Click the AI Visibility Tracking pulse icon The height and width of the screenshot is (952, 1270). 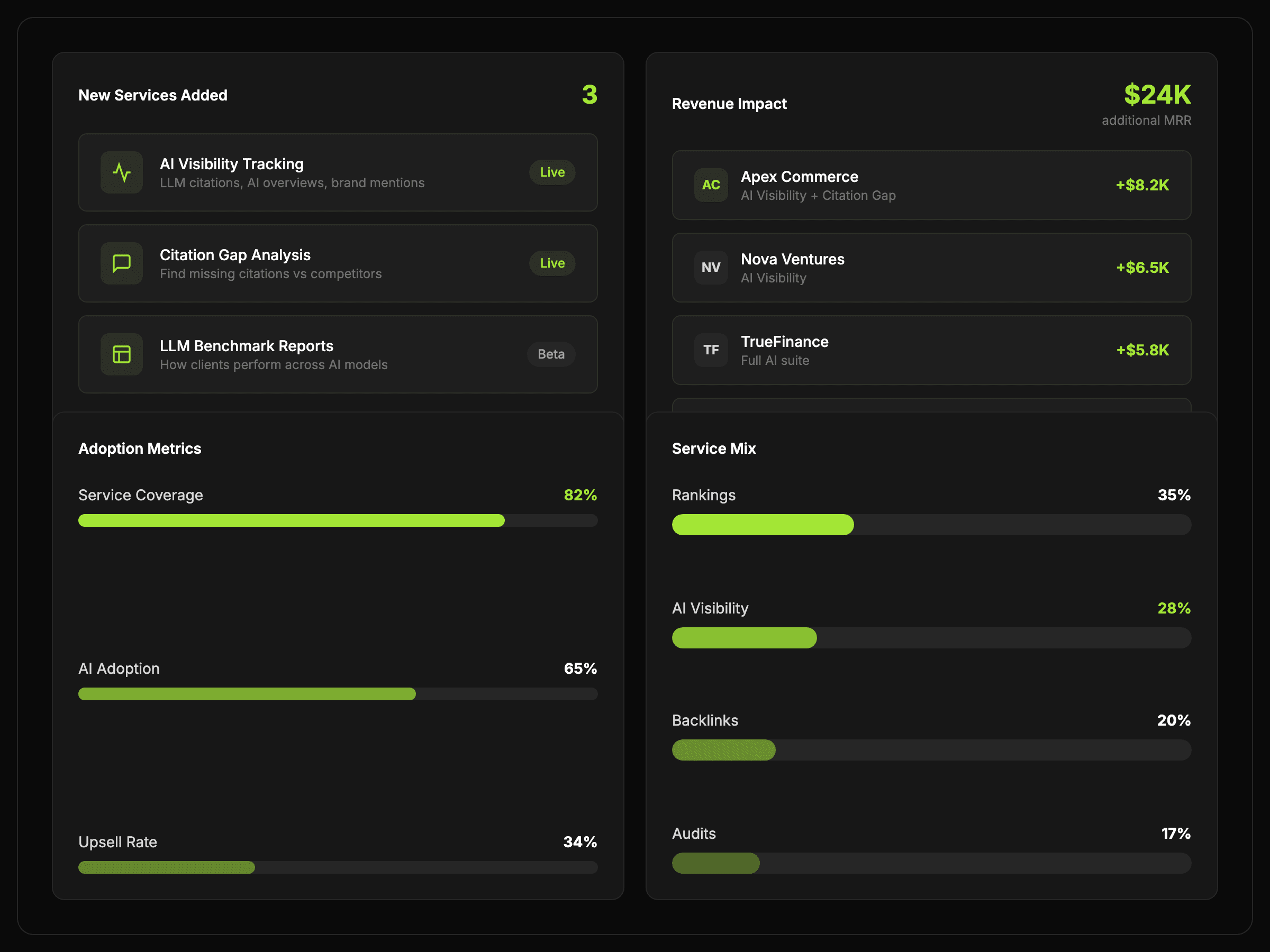click(x=121, y=172)
